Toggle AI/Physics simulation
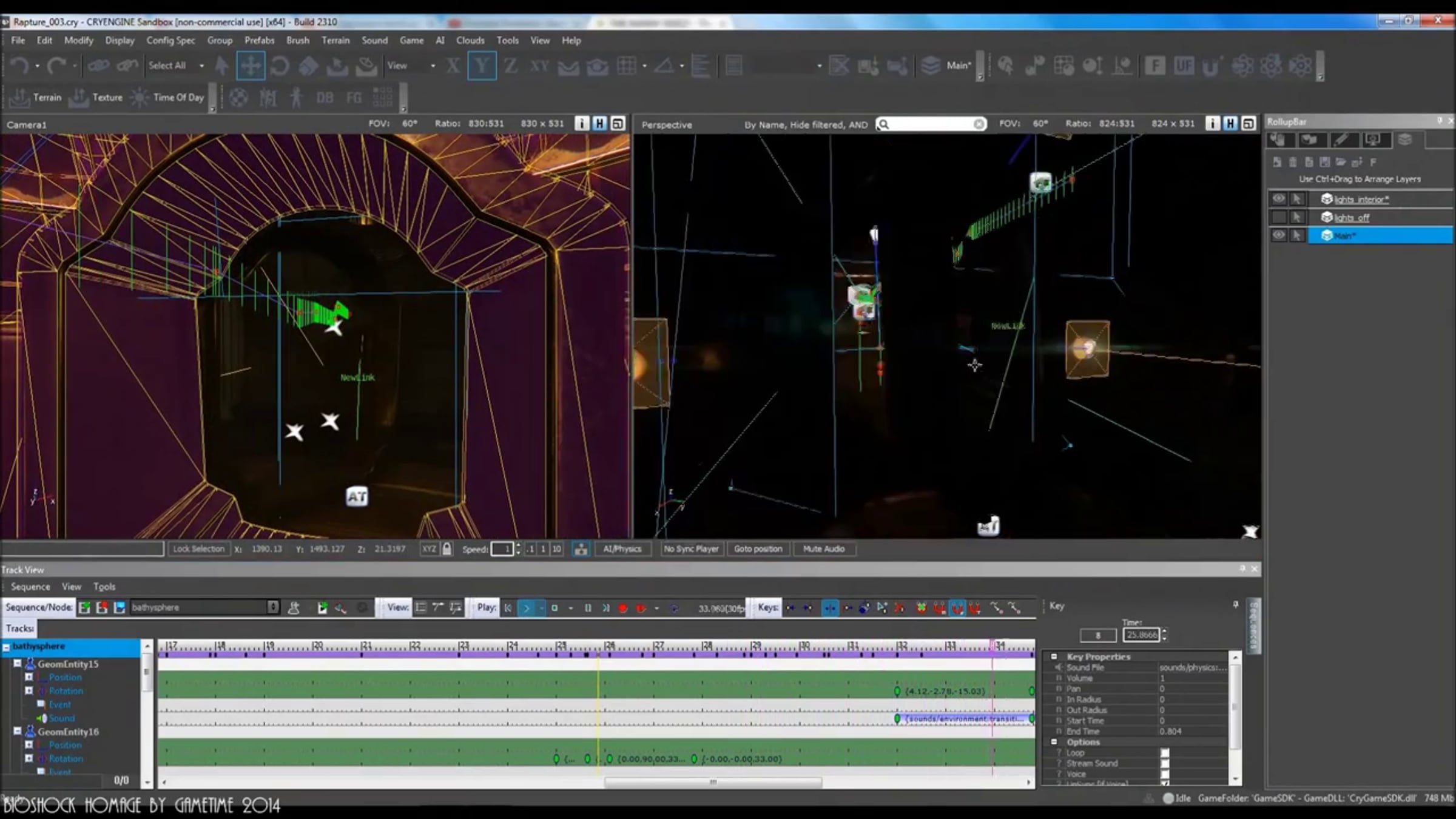Image resolution: width=1456 pixels, height=819 pixels. (622, 549)
